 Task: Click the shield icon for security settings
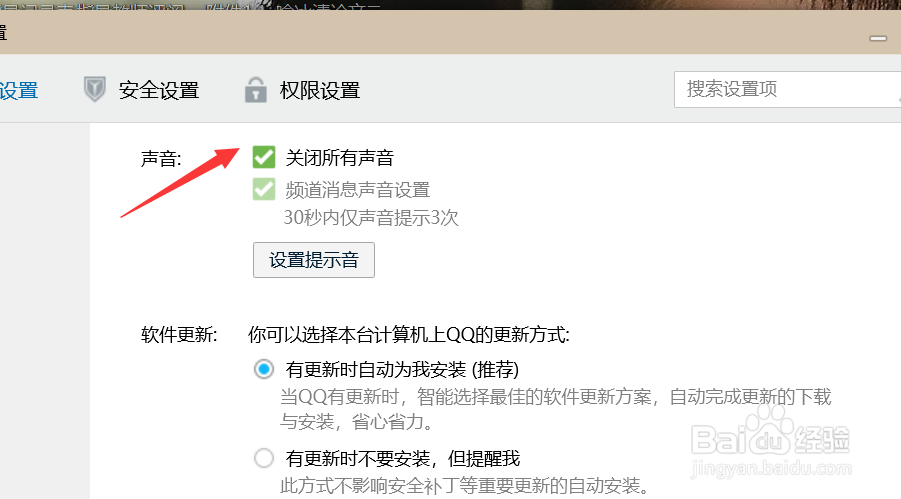pos(94,89)
